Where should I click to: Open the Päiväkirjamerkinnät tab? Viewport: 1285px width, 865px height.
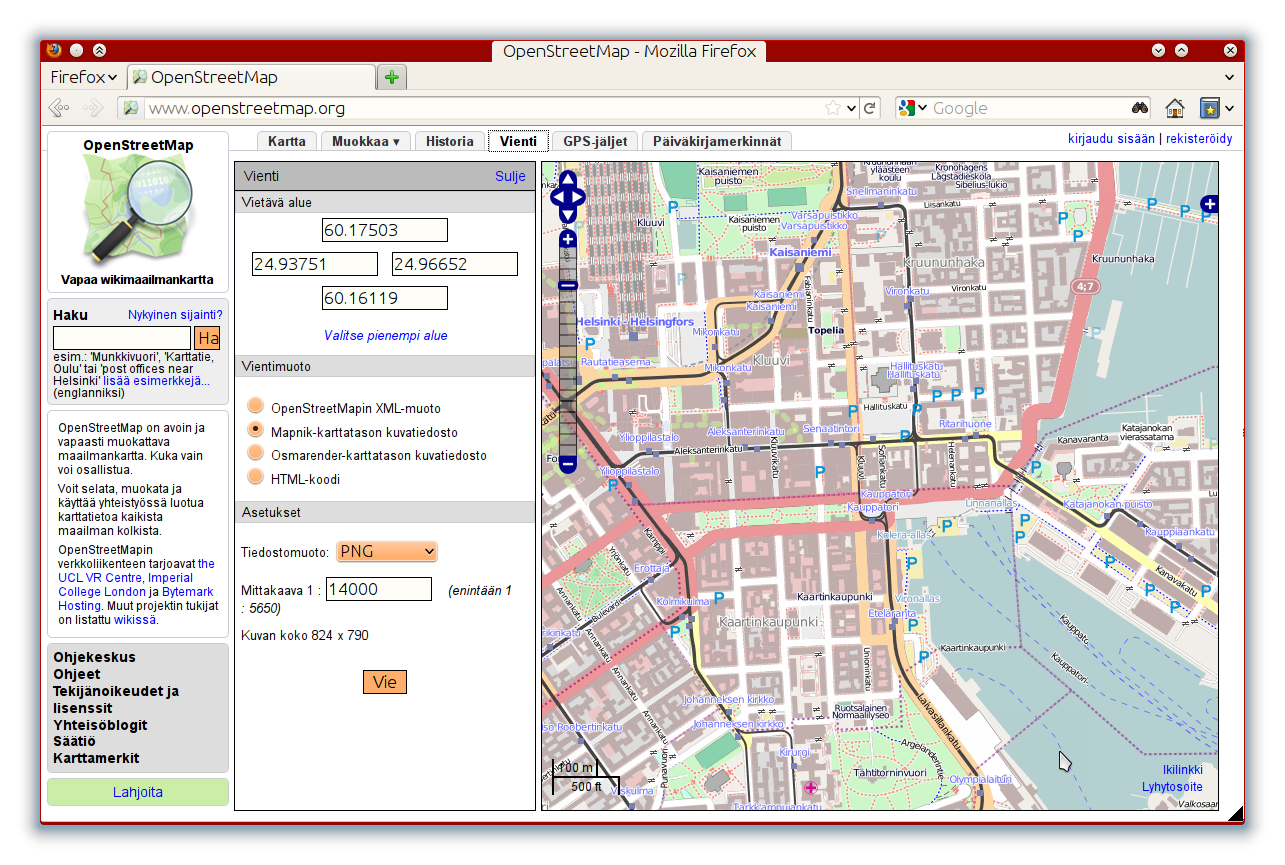click(x=717, y=141)
